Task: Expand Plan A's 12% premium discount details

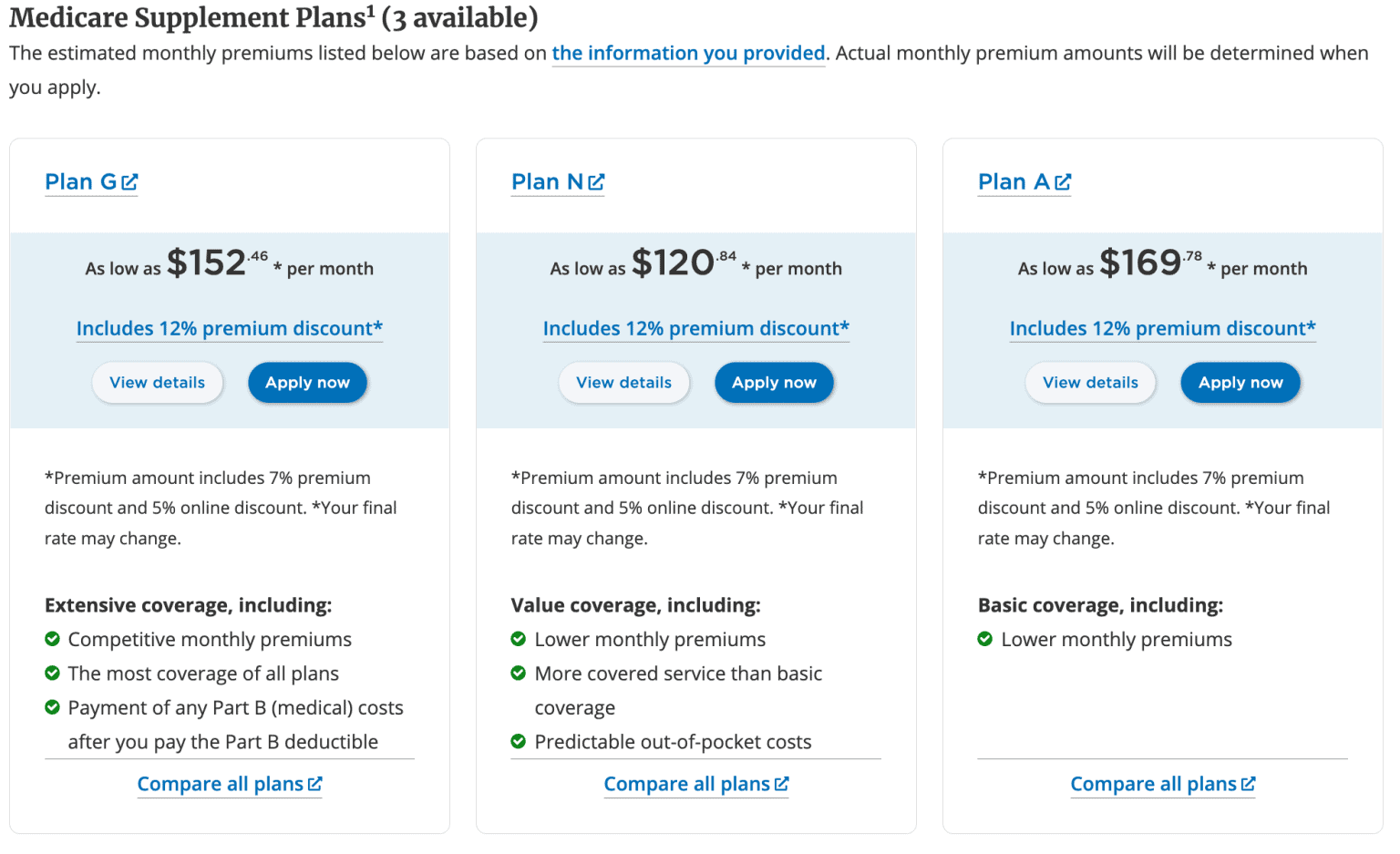Action: (1162, 328)
